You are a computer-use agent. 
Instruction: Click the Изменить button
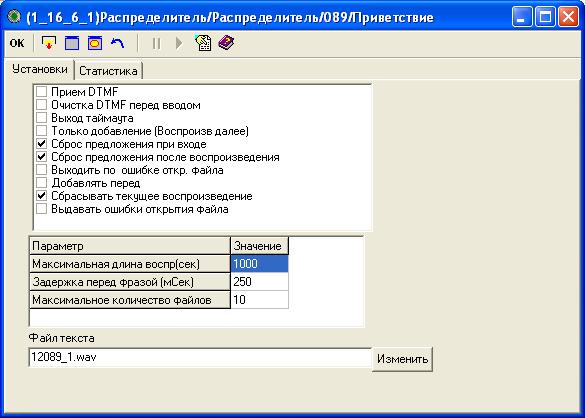coord(402,359)
